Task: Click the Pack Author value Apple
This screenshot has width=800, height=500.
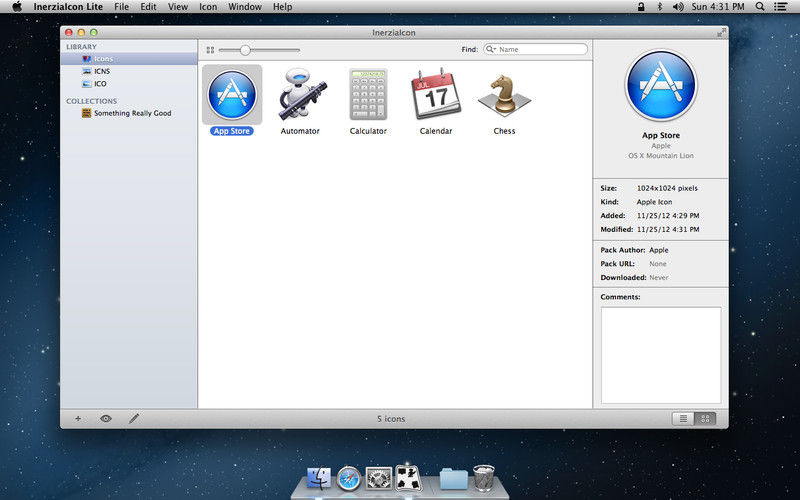Action: [659, 250]
